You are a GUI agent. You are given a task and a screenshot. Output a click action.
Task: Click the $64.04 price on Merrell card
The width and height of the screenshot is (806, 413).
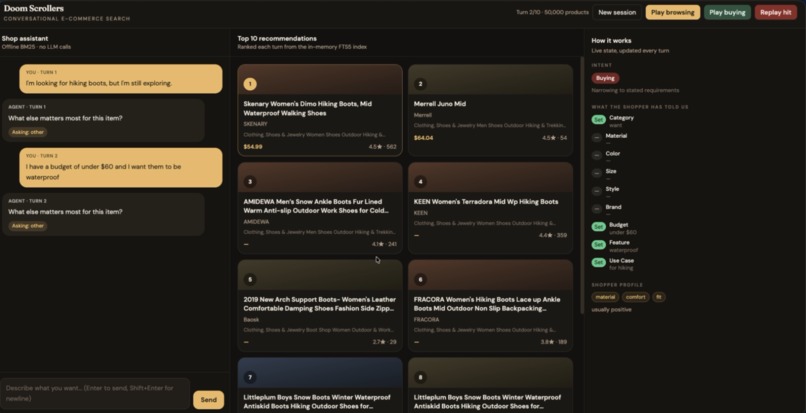pos(423,138)
